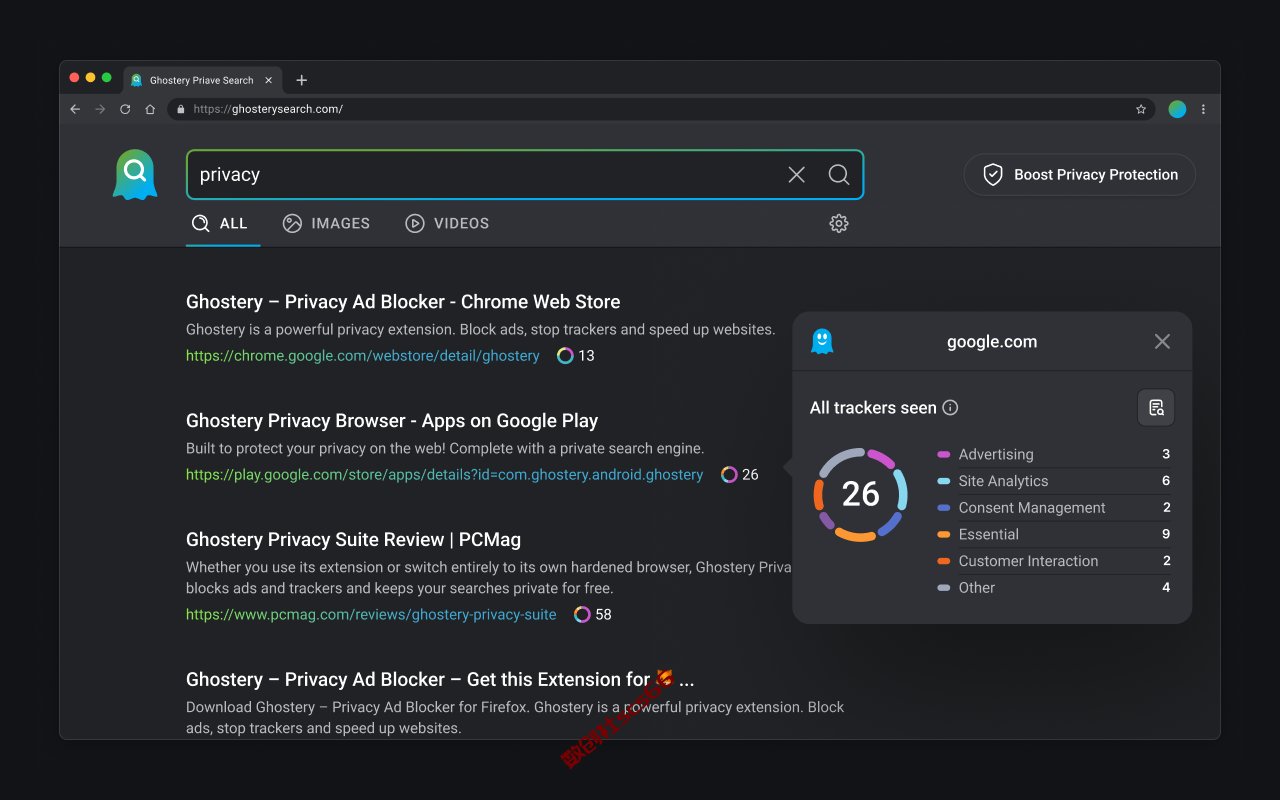Click the macOS yellow minimize button
The width and height of the screenshot is (1280, 800).
[90, 77]
